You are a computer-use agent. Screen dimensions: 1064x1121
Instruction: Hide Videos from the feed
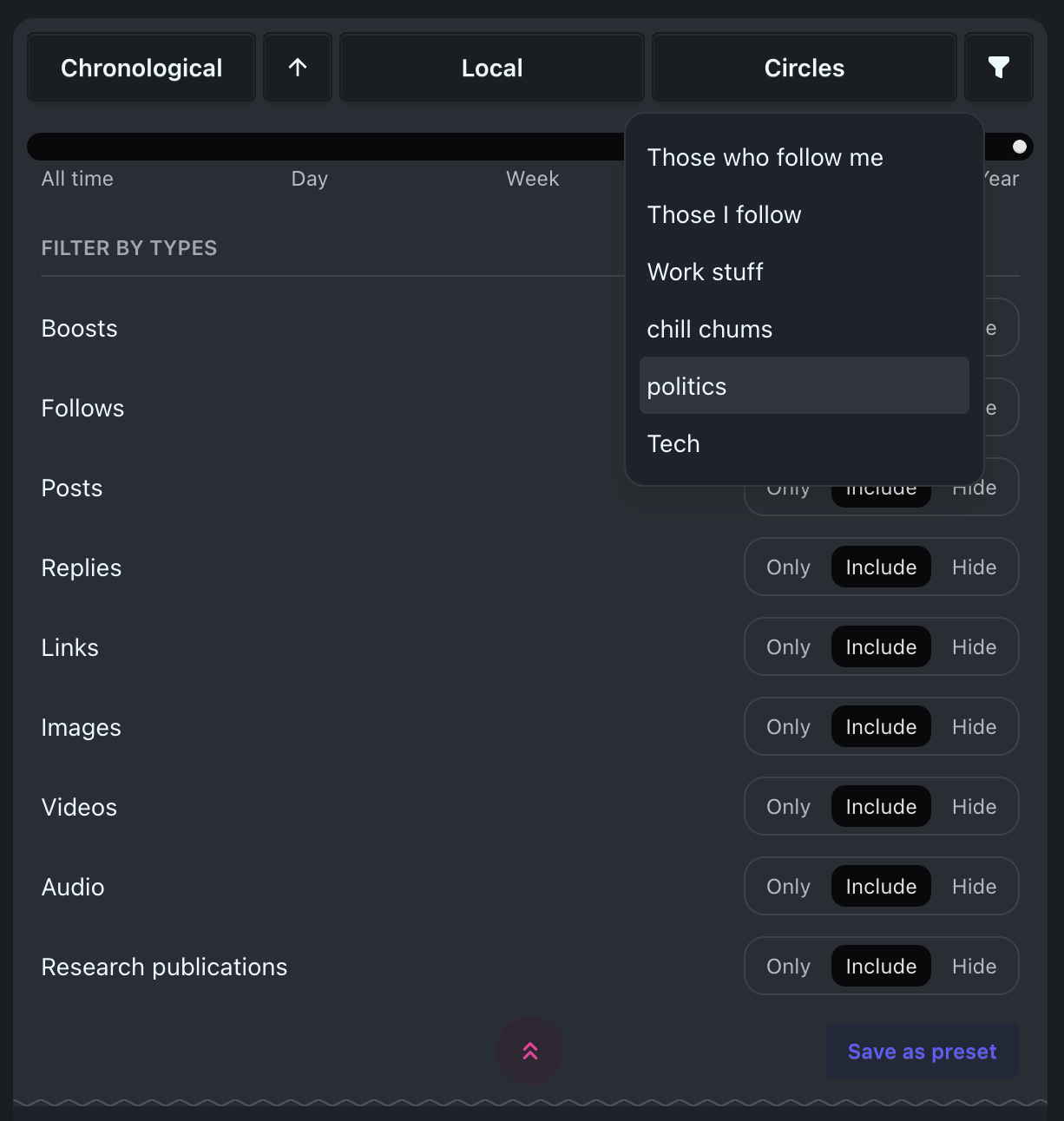pyautogui.click(x=974, y=807)
